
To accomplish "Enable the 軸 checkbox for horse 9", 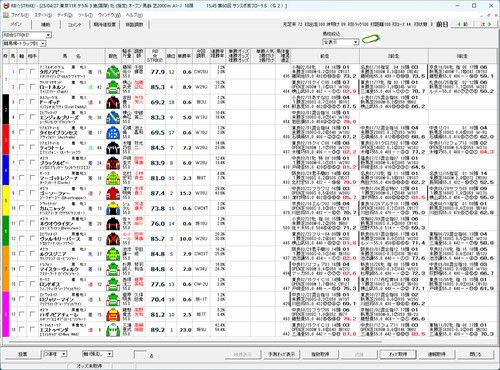I will [x=22, y=193].
